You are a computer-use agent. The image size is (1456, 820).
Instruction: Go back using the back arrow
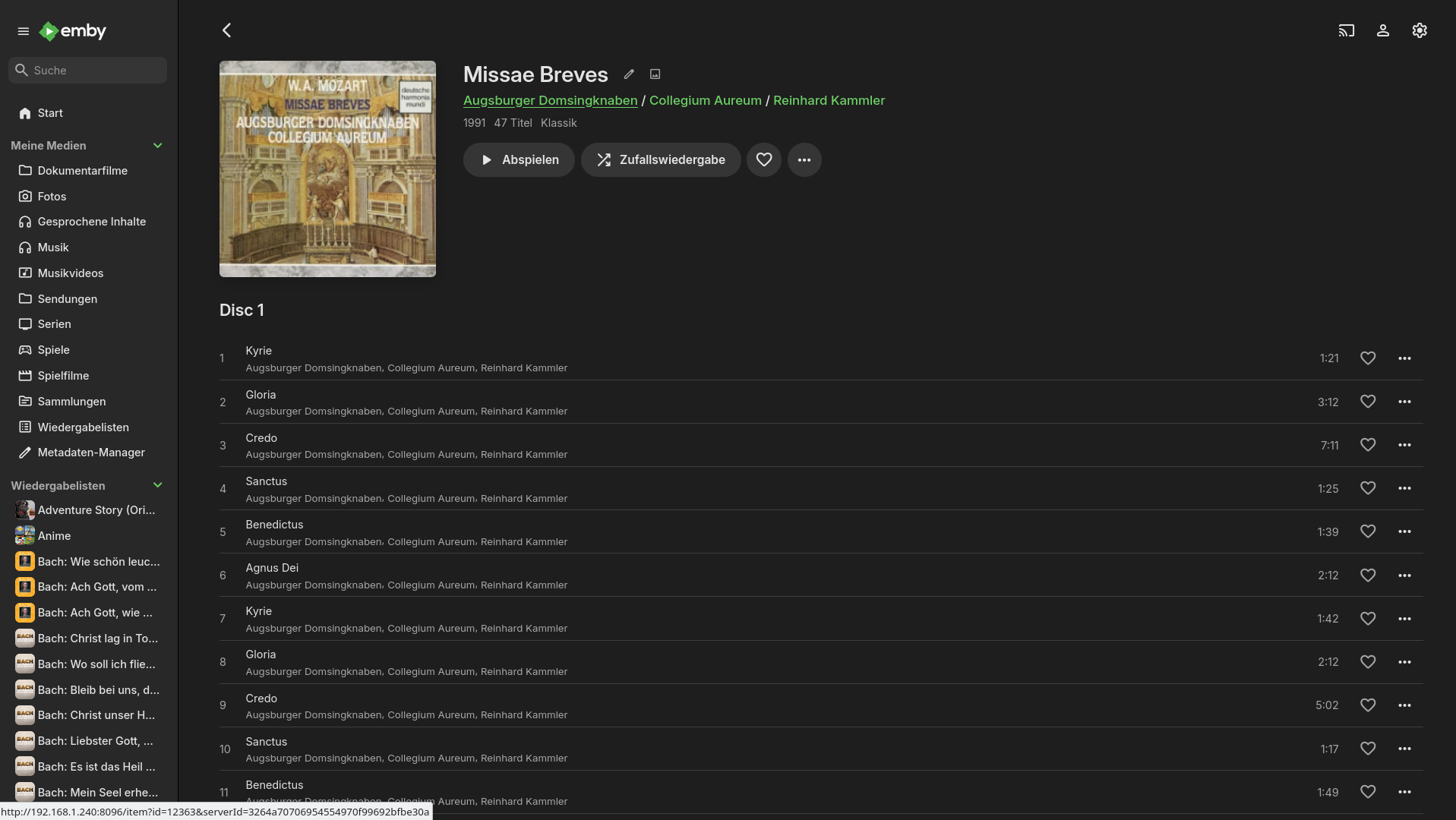click(x=226, y=30)
